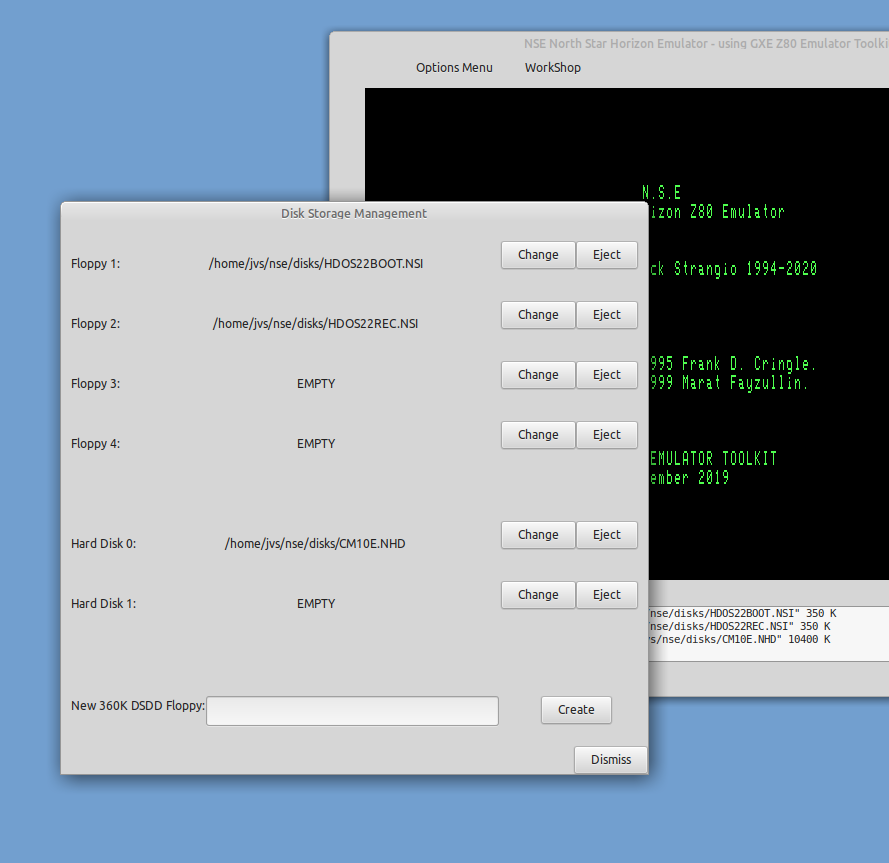Click Change button for Floppy 1
This screenshot has height=863, width=889.
pos(538,255)
